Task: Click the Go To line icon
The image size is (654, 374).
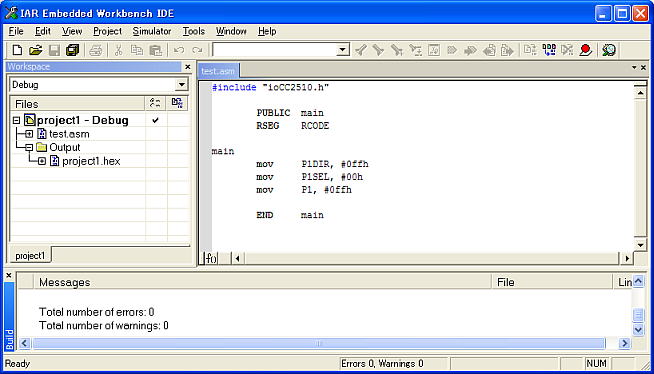Action: (x=434, y=50)
